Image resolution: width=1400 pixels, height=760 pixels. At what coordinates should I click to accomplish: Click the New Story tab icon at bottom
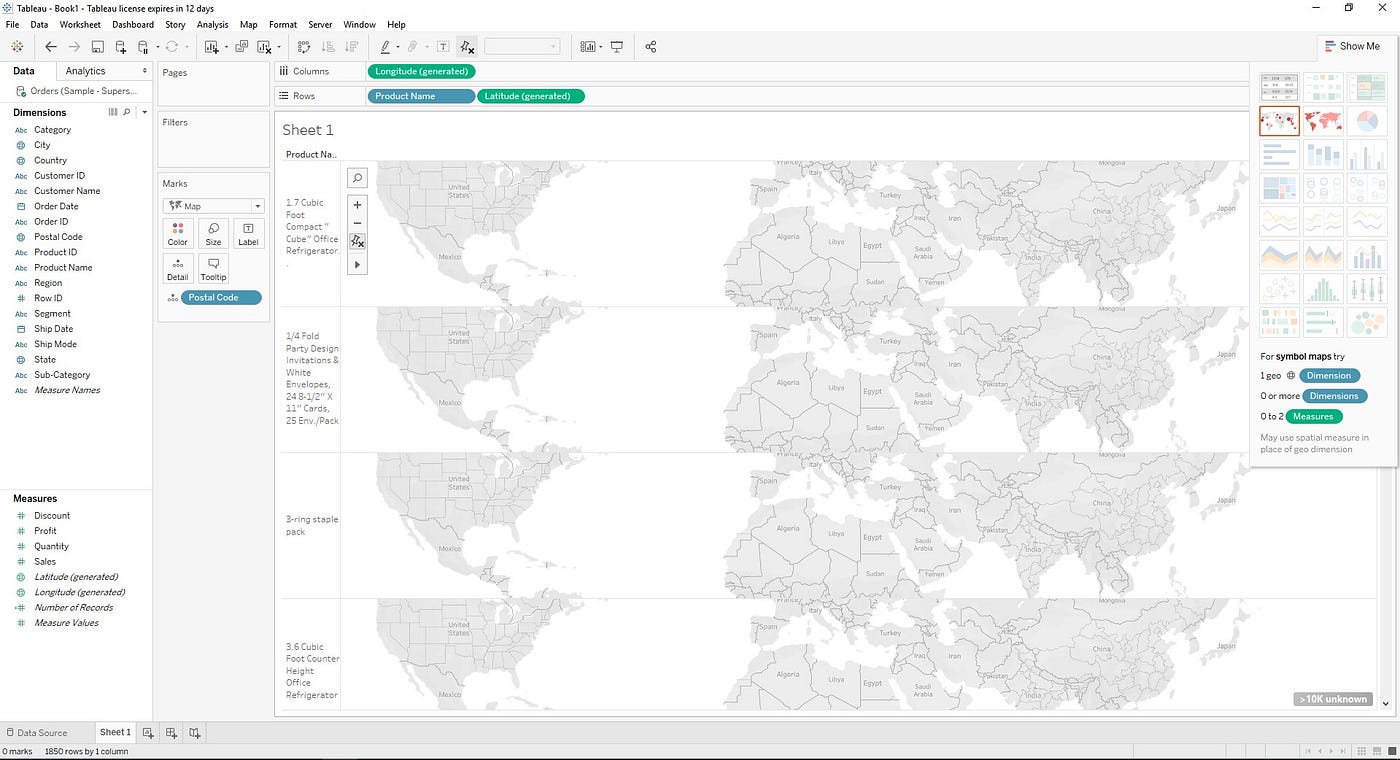pyautogui.click(x=195, y=732)
